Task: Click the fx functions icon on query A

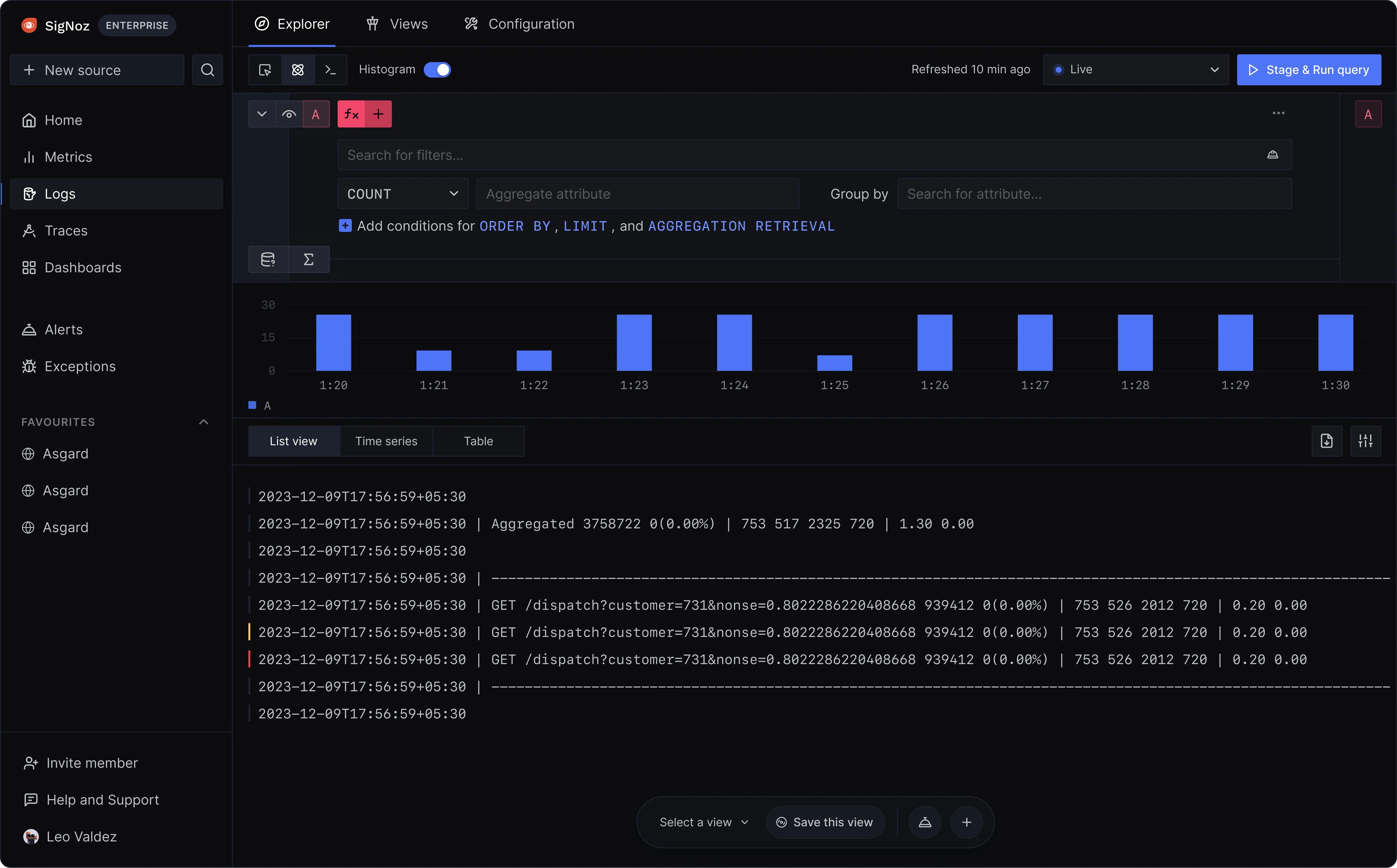Action: (352, 114)
